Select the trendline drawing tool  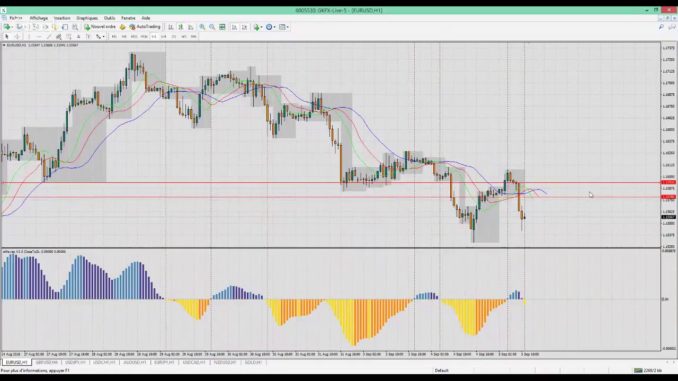click(x=49, y=37)
